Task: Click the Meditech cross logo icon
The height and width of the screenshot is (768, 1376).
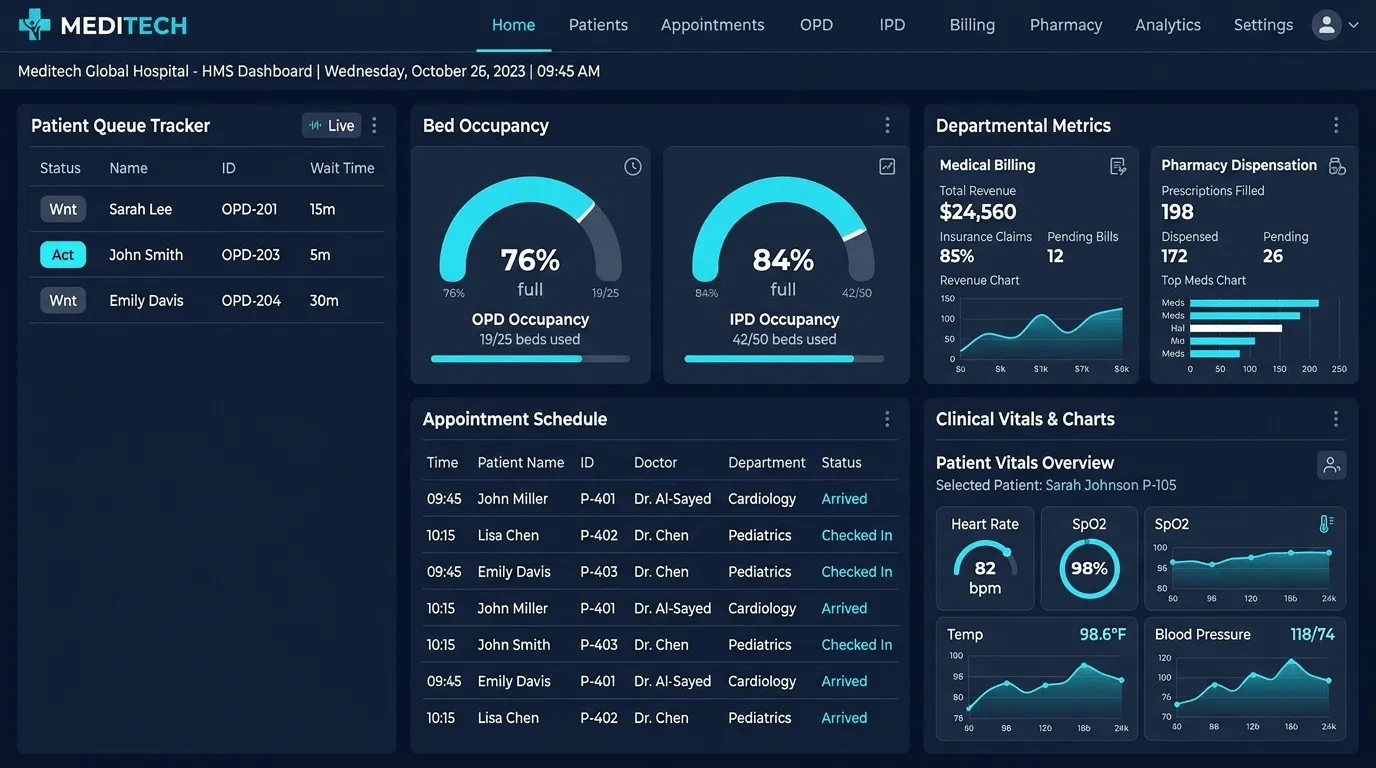Action: coord(34,25)
